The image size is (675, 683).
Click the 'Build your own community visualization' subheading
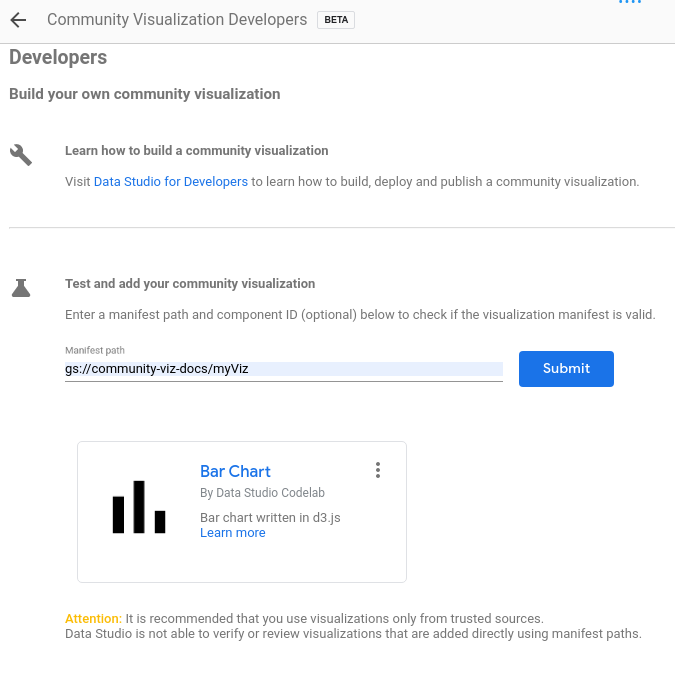click(144, 94)
